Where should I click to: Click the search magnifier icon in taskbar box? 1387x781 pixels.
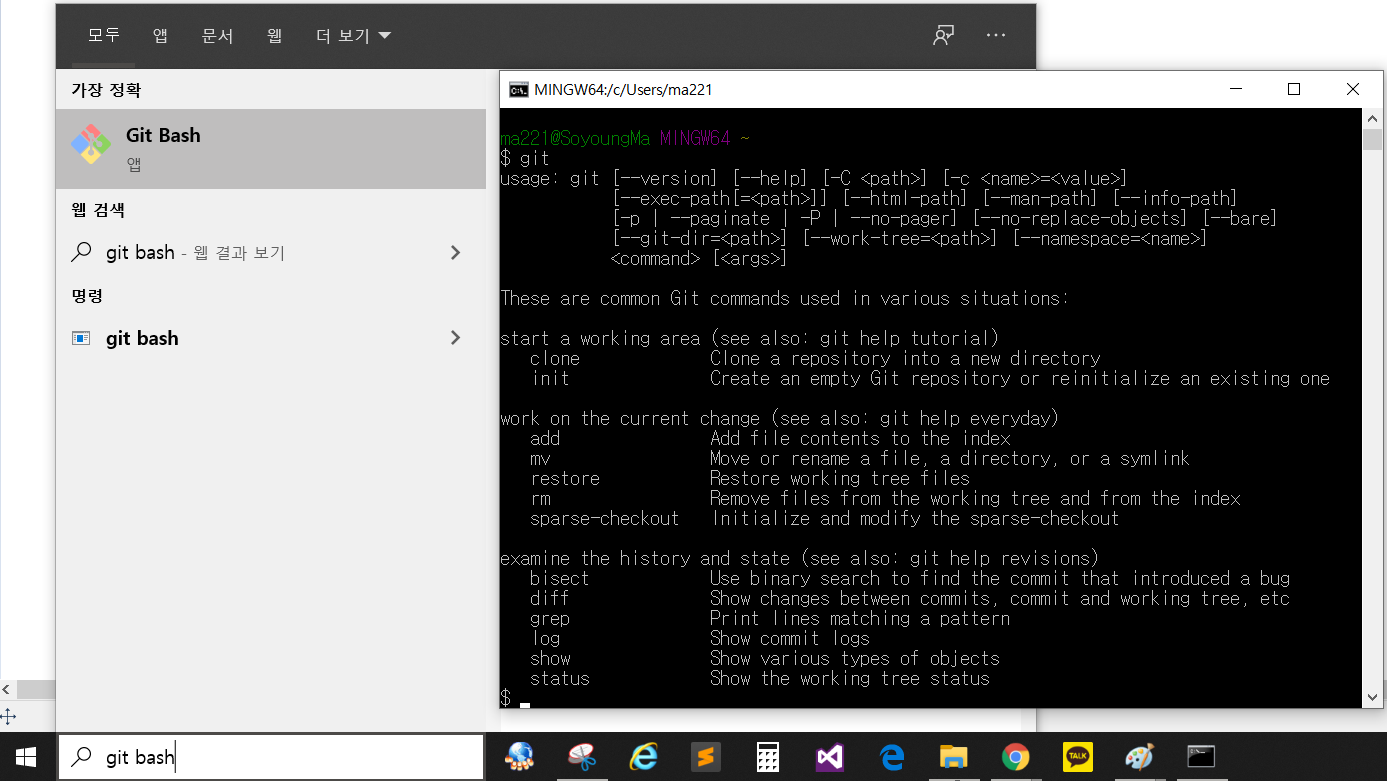(83, 758)
